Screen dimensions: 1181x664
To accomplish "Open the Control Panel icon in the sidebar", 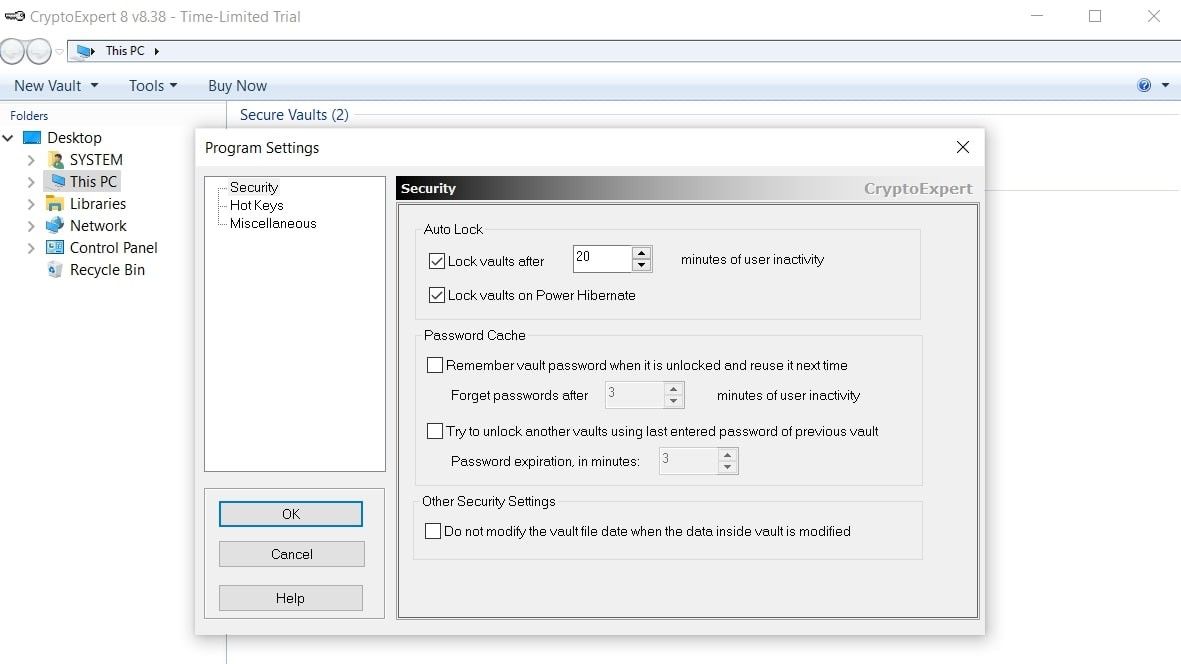I will tap(55, 247).
